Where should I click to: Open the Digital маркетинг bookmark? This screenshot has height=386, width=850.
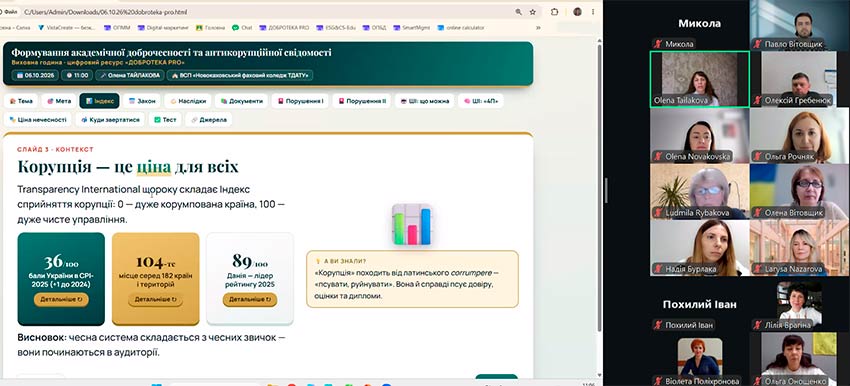(163, 28)
